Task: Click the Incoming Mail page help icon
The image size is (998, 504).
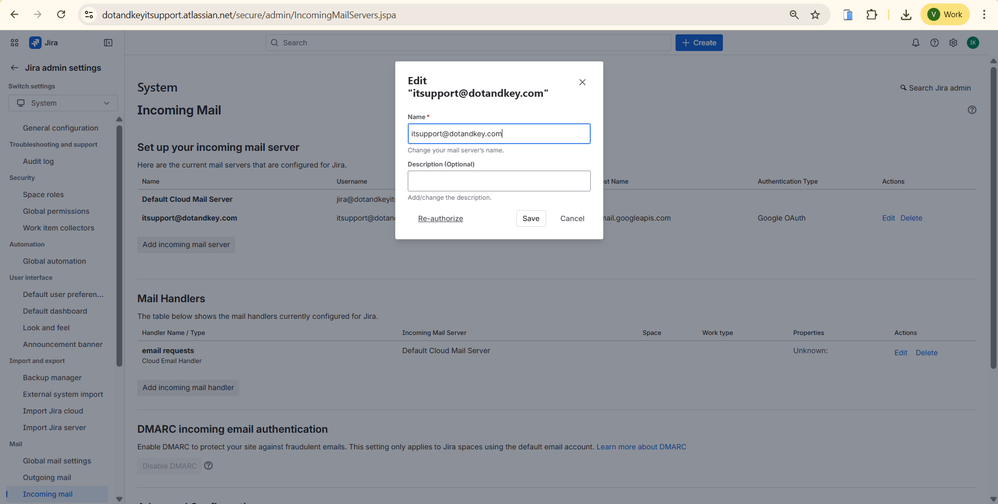Action: pyautogui.click(x=972, y=109)
